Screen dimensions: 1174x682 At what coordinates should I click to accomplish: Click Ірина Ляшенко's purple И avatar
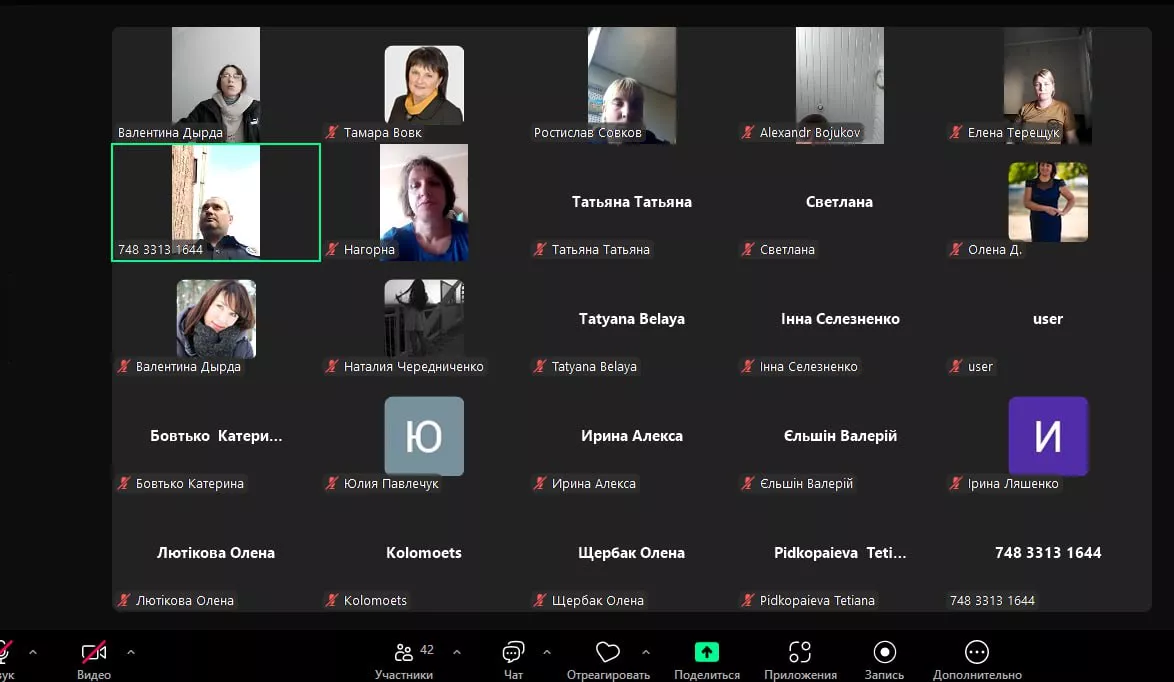click(x=1047, y=436)
